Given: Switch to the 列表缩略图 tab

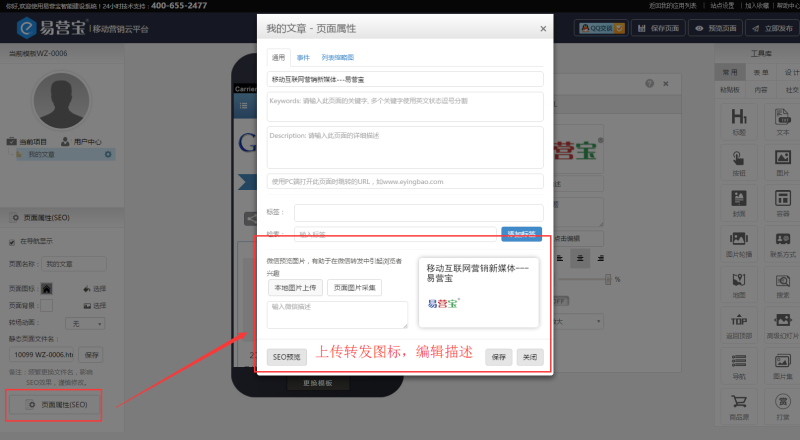Looking at the screenshot, I should click(x=337, y=58).
